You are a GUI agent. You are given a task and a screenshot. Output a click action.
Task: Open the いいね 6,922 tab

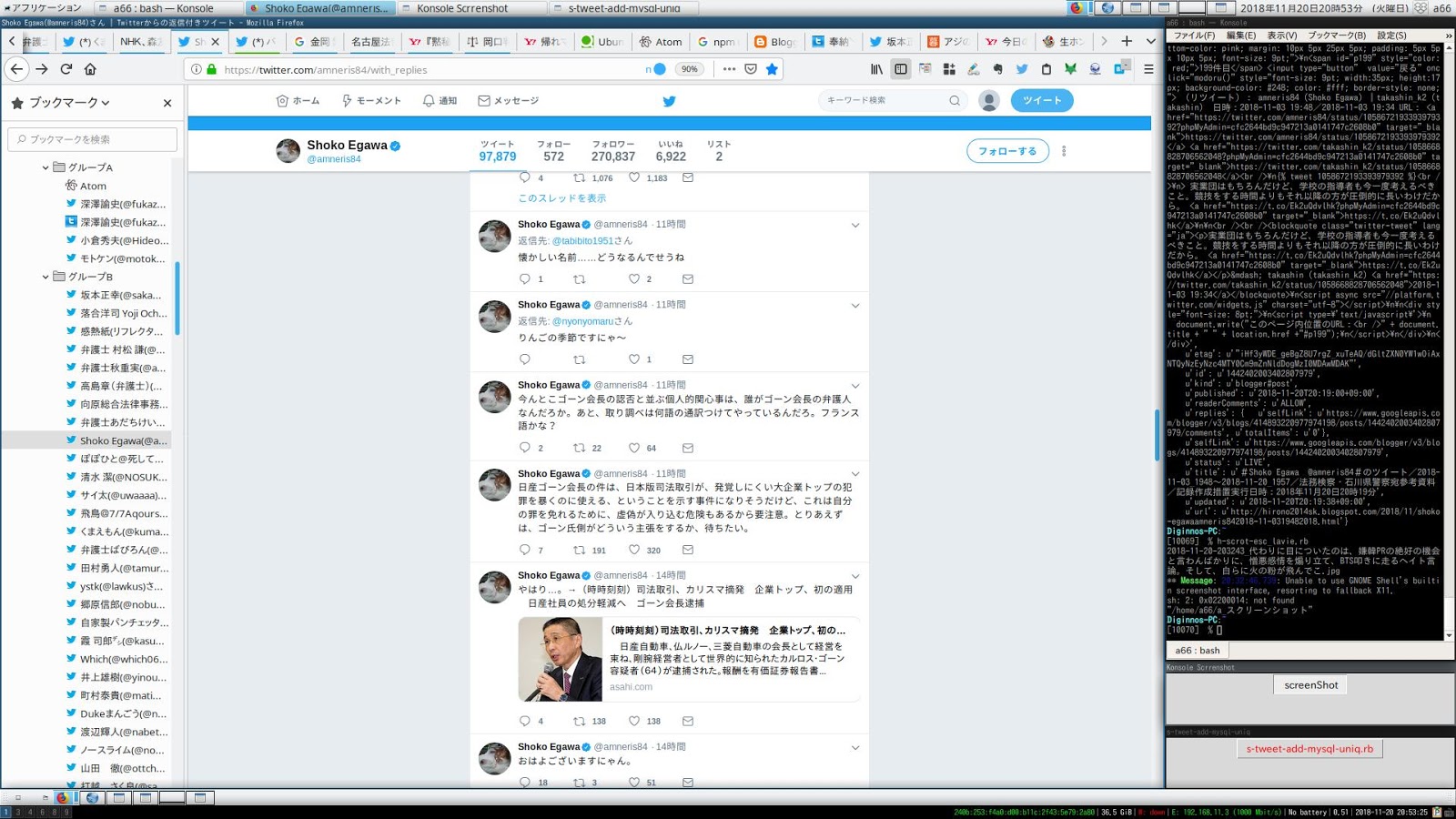(x=671, y=151)
